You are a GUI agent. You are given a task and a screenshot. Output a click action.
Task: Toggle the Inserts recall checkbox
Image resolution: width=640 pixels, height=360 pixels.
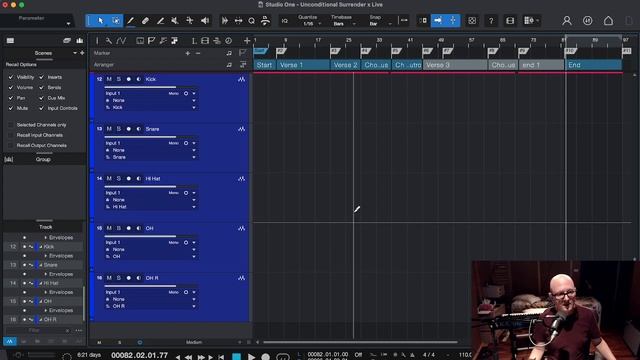[41, 77]
